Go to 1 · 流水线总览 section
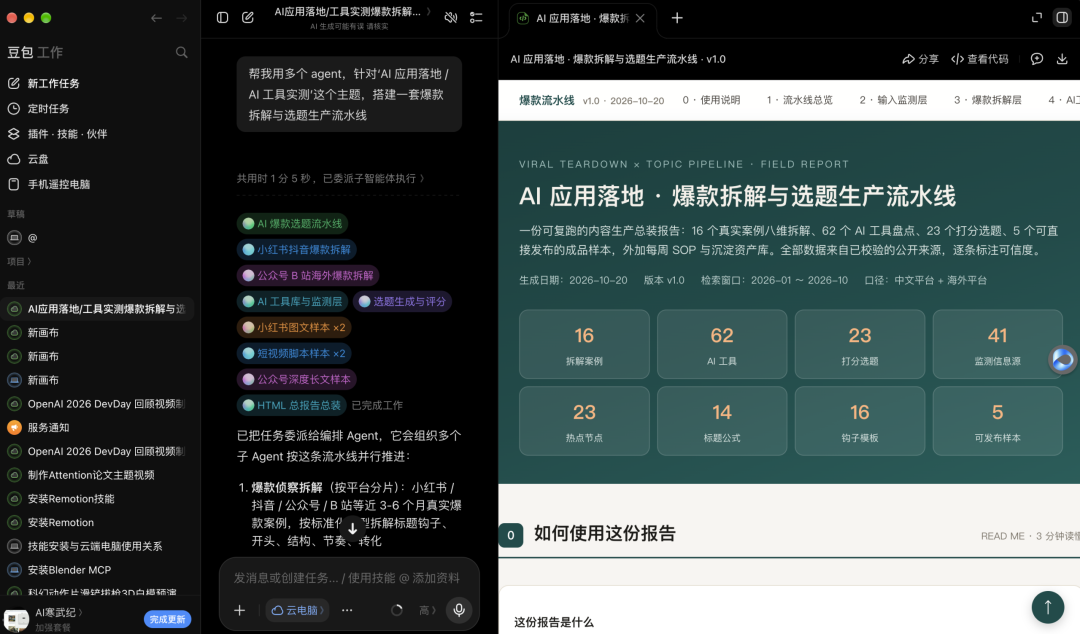Screen dimensions: 1080x634 (800, 100)
